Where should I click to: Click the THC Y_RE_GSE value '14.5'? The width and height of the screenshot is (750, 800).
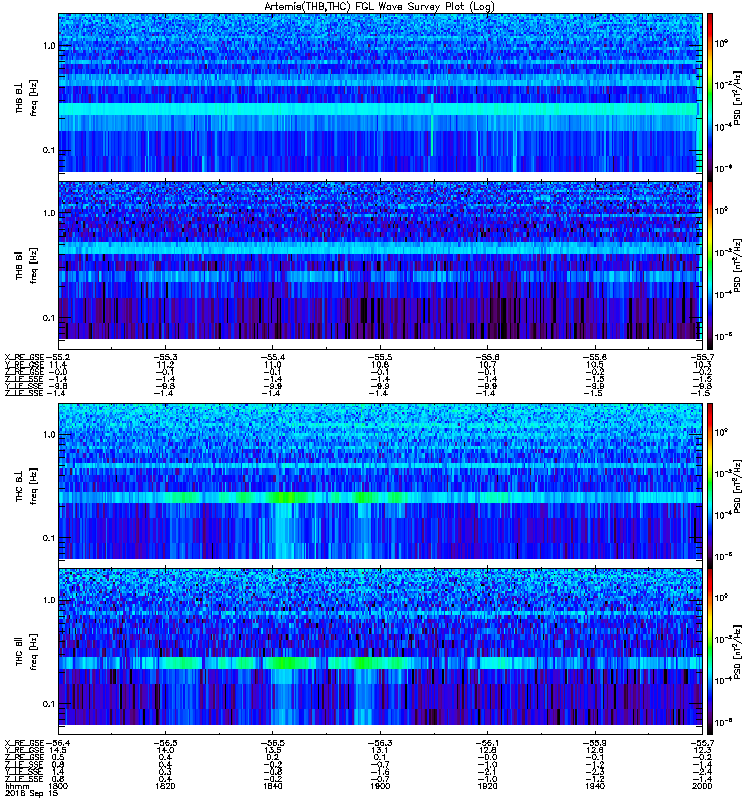coord(58,750)
